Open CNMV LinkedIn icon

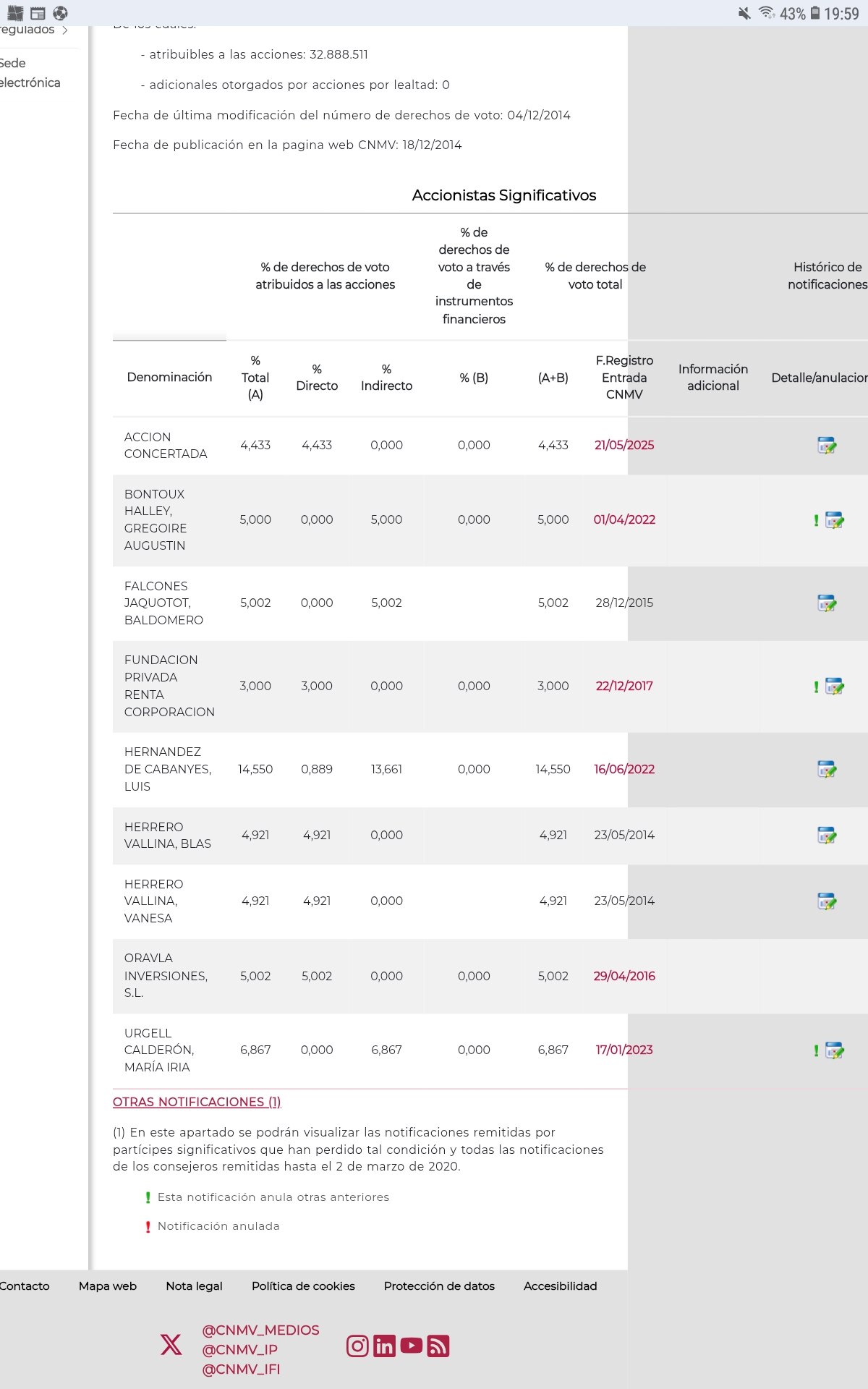point(384,1346)
